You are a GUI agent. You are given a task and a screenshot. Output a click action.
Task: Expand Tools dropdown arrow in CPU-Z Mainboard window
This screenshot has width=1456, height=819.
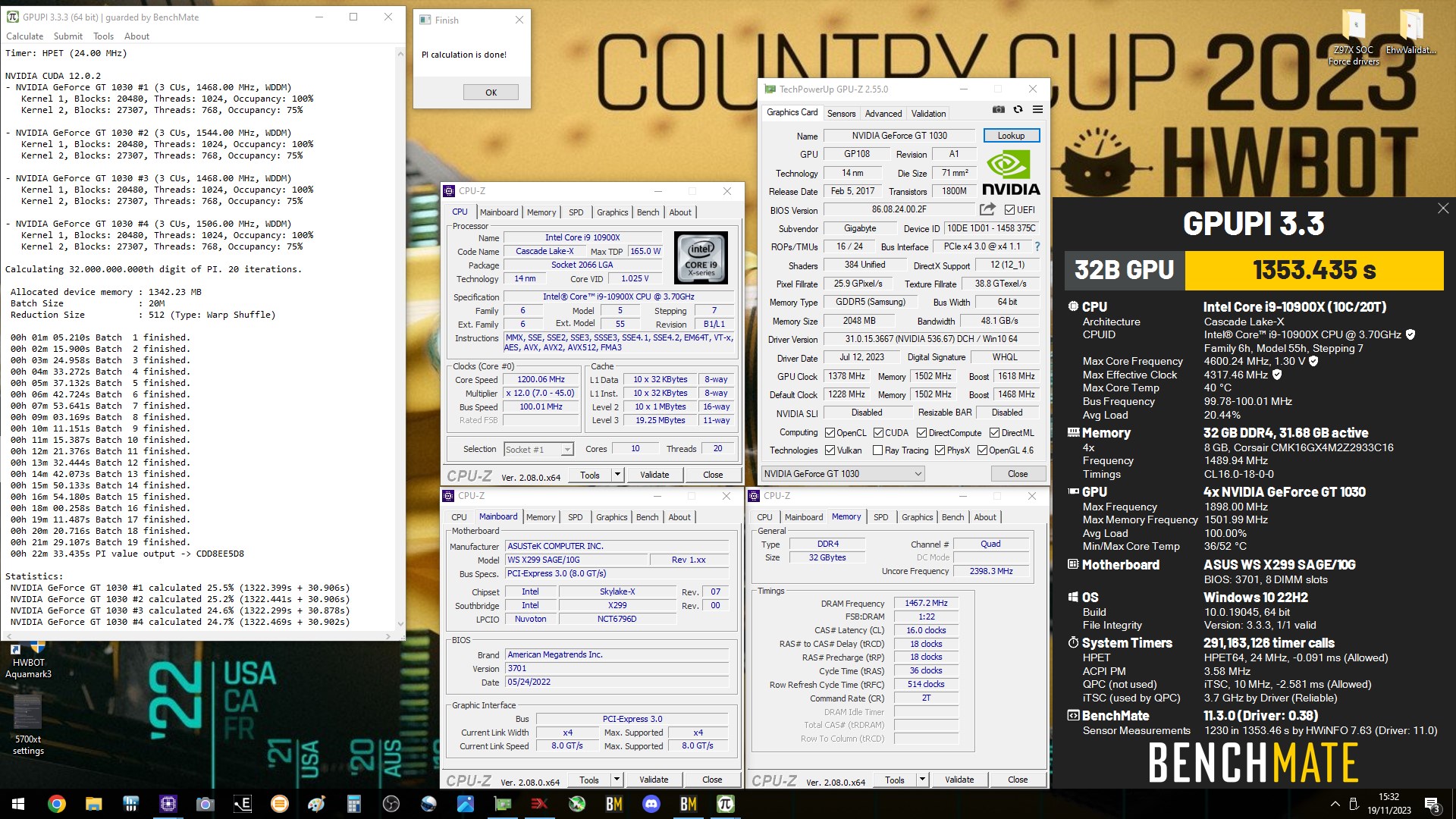(x=617, y=780)
